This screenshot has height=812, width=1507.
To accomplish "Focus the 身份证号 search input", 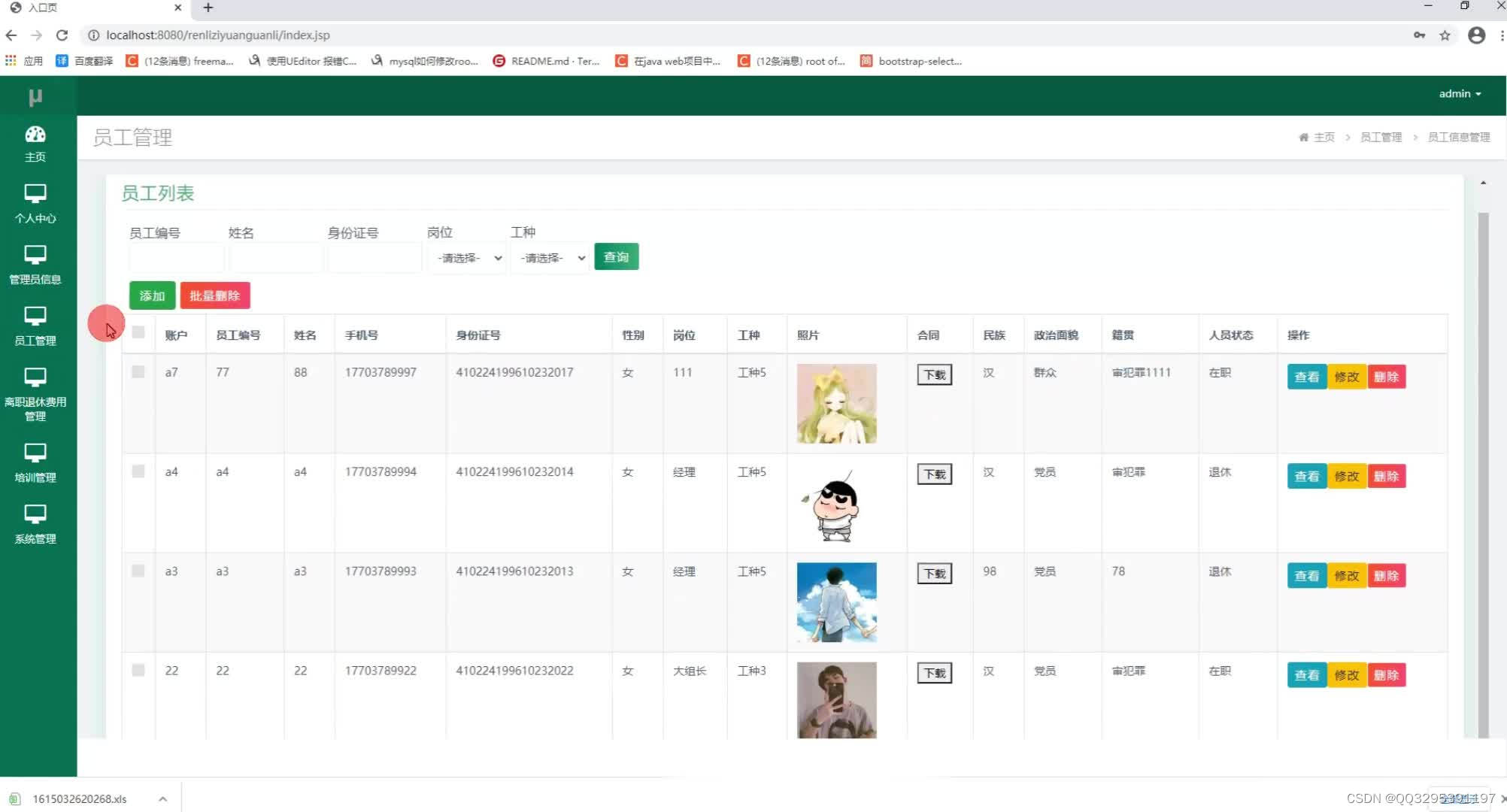I will tap(374, 258).
